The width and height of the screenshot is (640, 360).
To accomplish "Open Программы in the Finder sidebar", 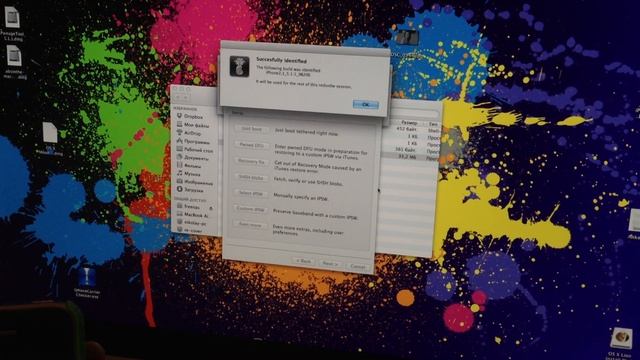I will (x=193, y=142).
